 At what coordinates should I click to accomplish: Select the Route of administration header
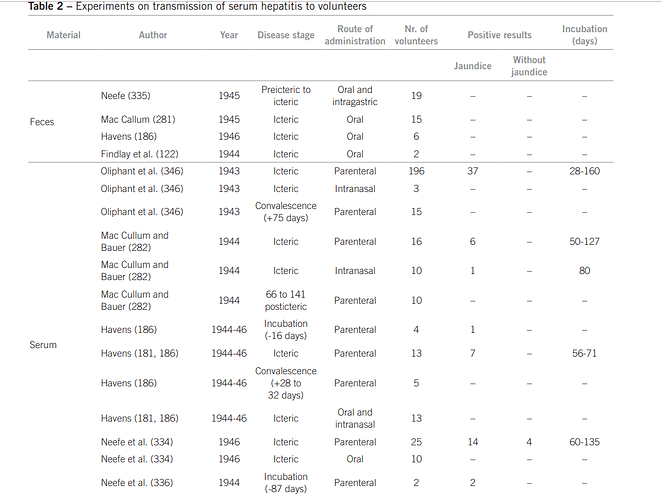(x=355, y=35)
